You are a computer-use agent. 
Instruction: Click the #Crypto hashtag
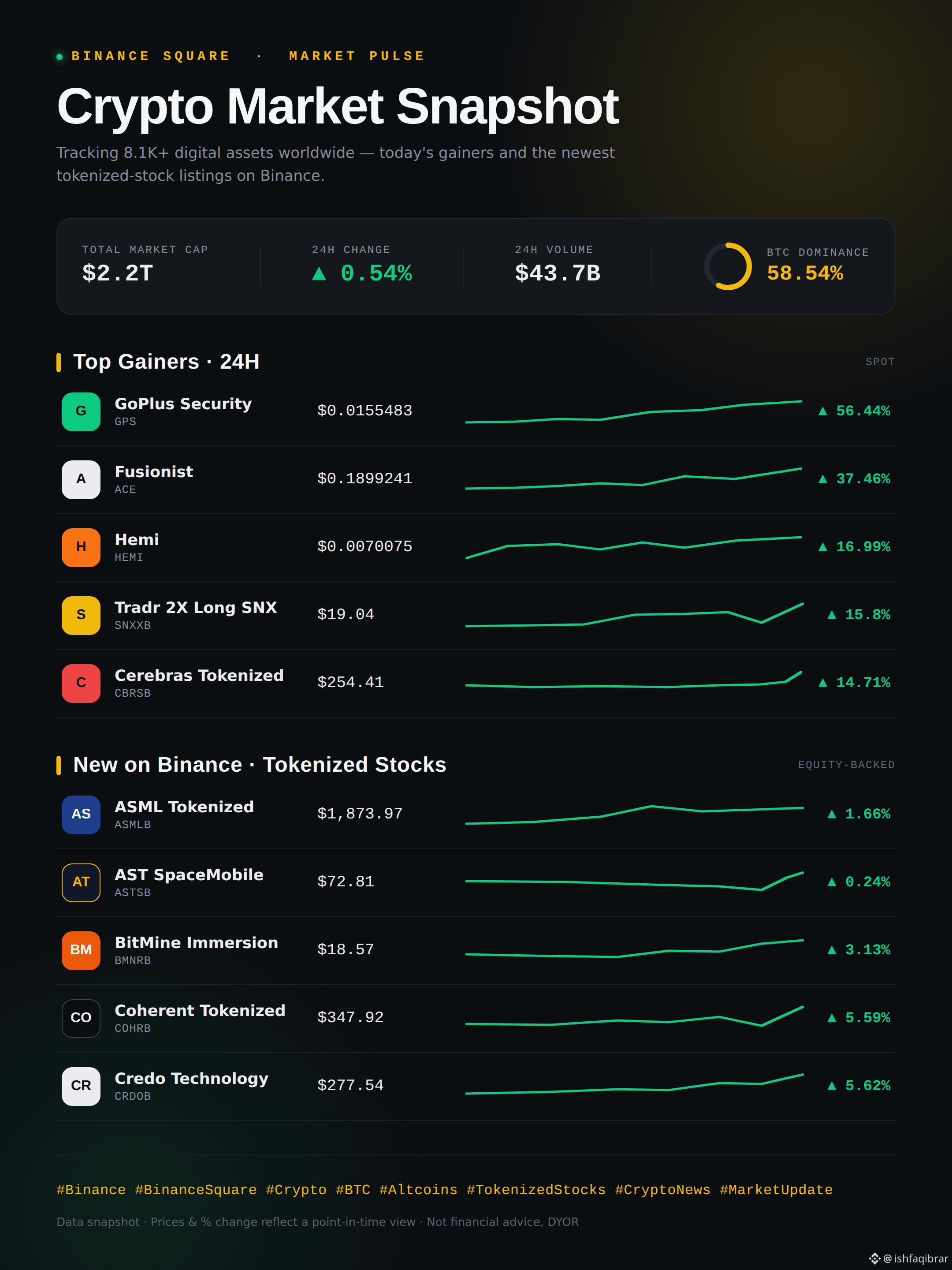click(x=296, y=1190)
